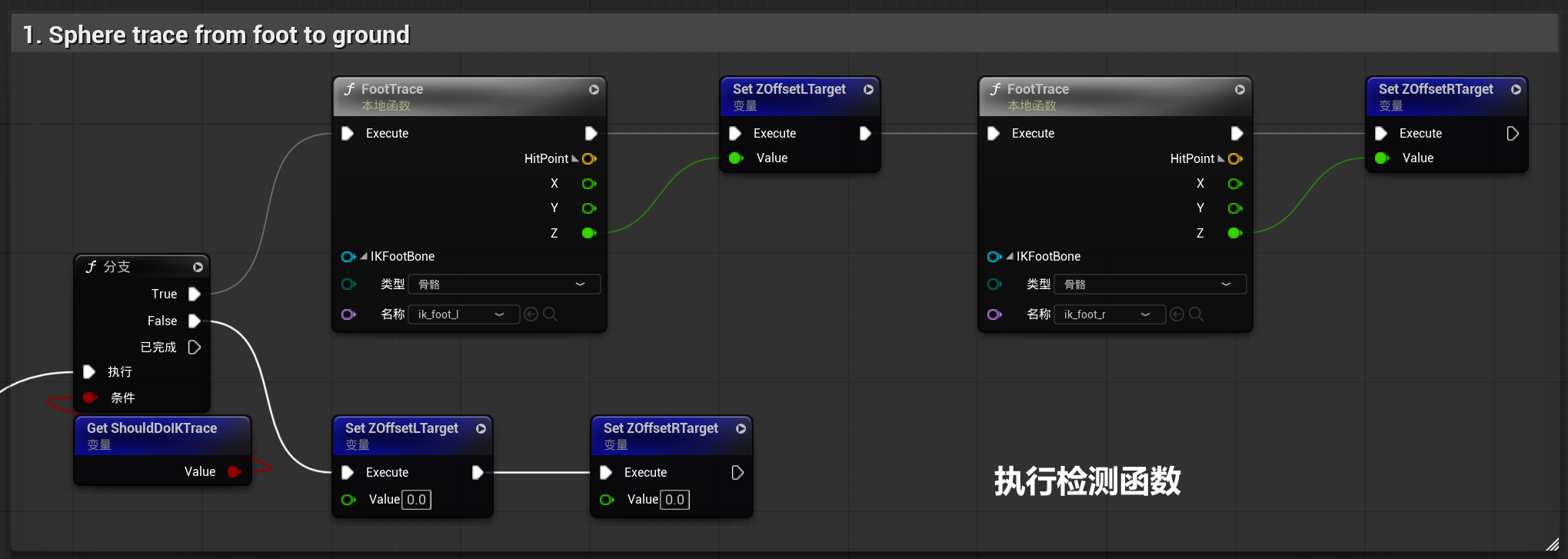Click search icon next to ik_foot_l name
This screenshot has width=1568, height=559.
[551, 314]
